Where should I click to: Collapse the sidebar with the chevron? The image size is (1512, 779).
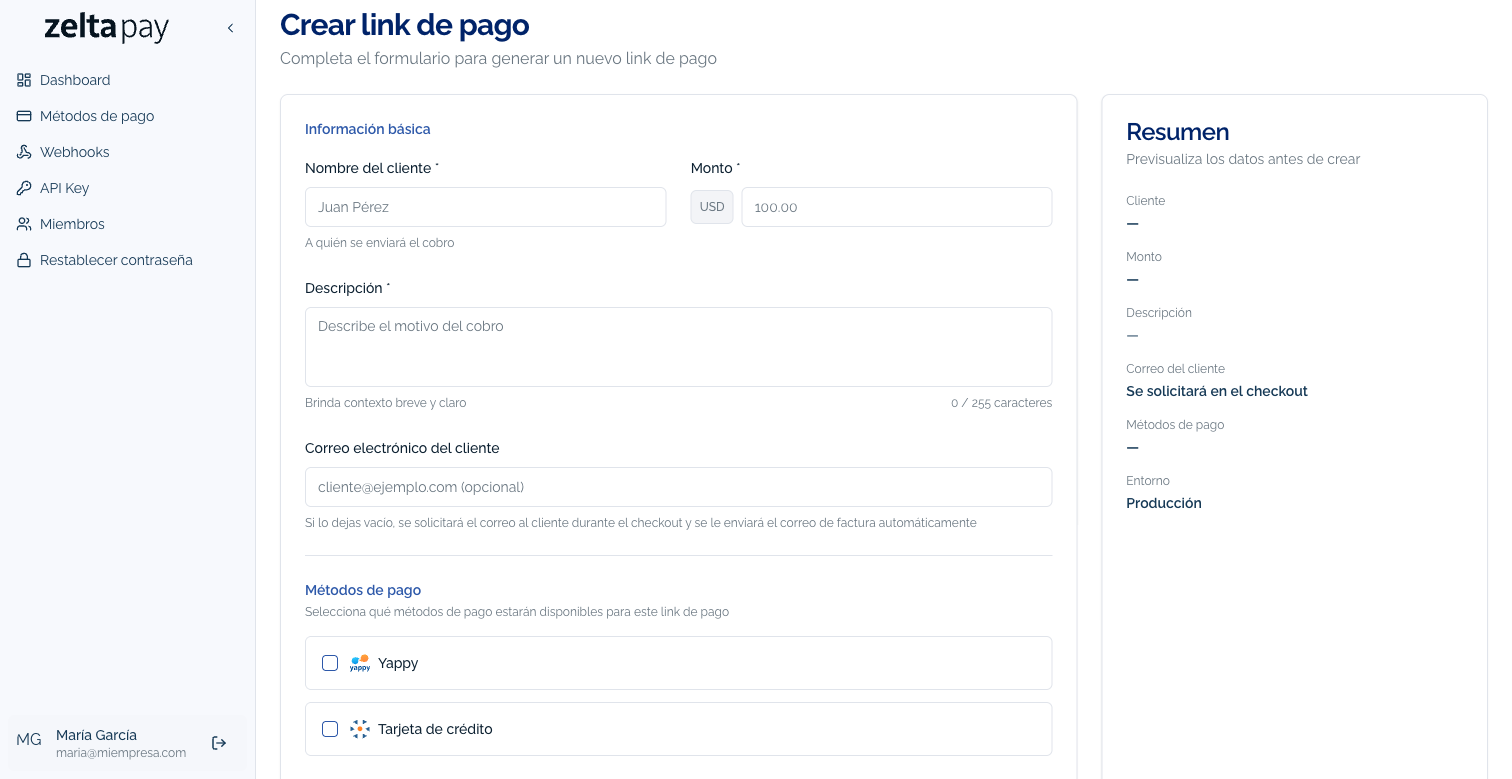point(231,28)
